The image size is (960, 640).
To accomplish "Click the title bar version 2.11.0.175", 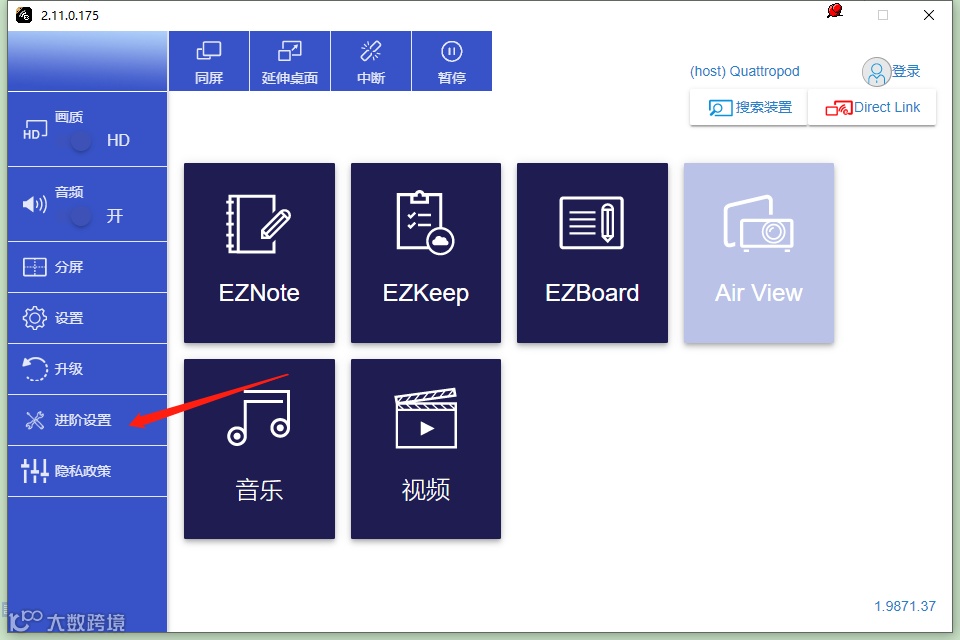I will click(70, 15).
